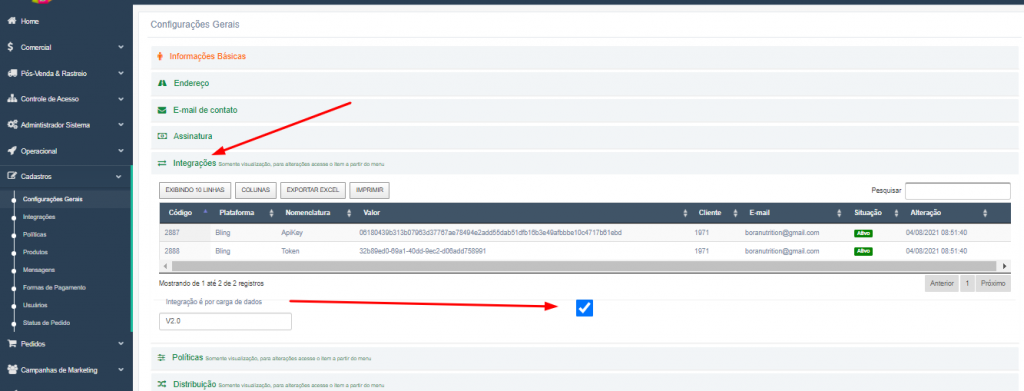The image size is (1024, 391).
Task: Click the dollar sign icon beside Comercial
Action: click(10, 47)
